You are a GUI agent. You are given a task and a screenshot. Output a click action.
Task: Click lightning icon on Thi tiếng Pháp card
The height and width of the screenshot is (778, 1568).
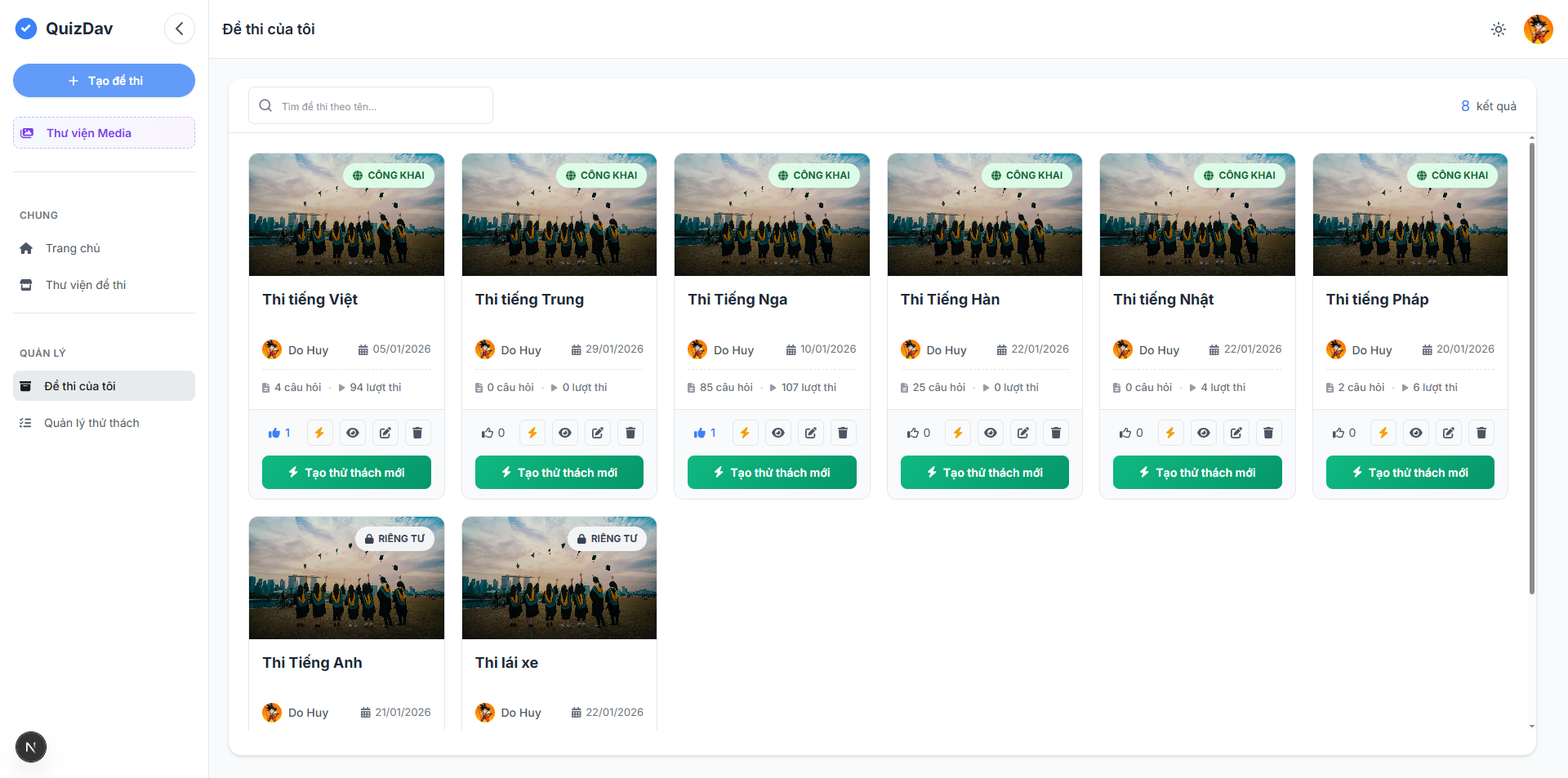(x=1383, y=433)
